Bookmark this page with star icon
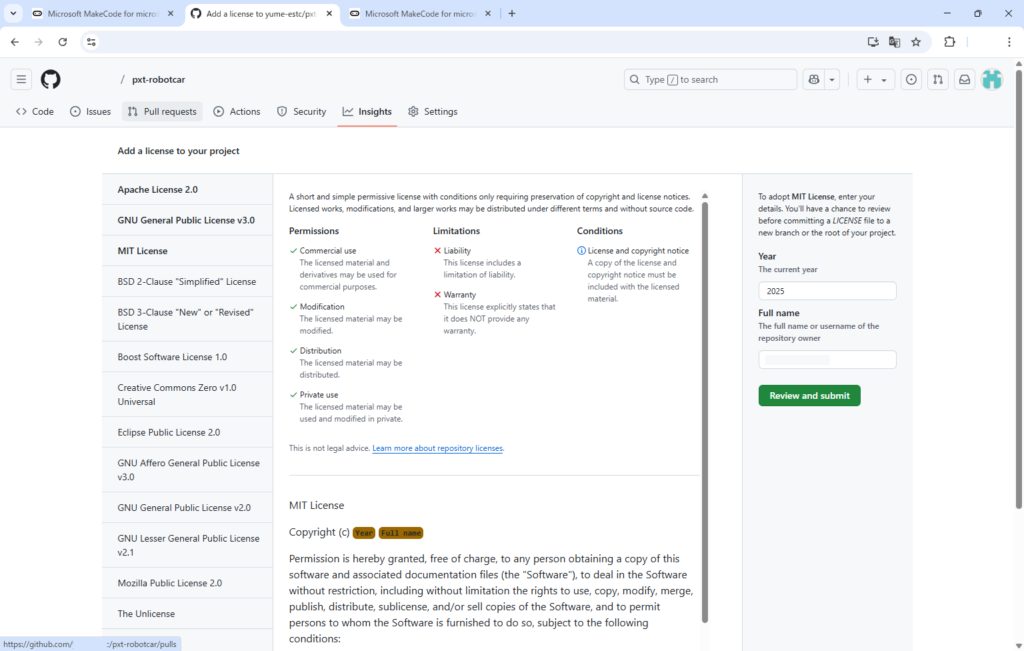The width and height of the screenshot is (1024, 651). point(916,42)
